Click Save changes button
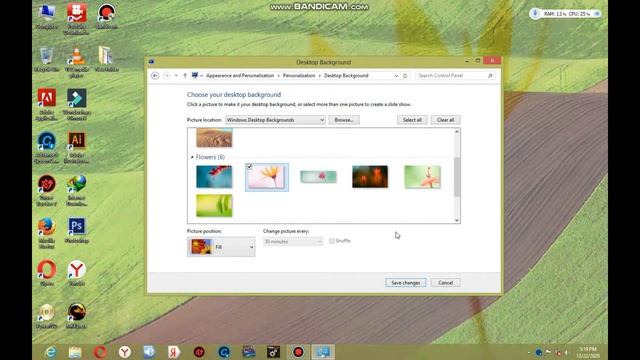640x360 pixels. (x=405, y=283)
